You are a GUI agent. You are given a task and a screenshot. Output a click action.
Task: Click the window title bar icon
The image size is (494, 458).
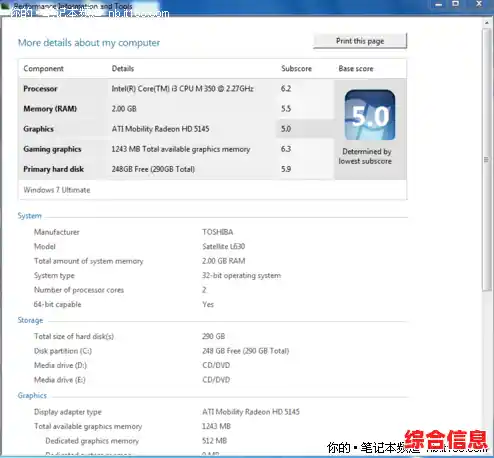[5, 6]
